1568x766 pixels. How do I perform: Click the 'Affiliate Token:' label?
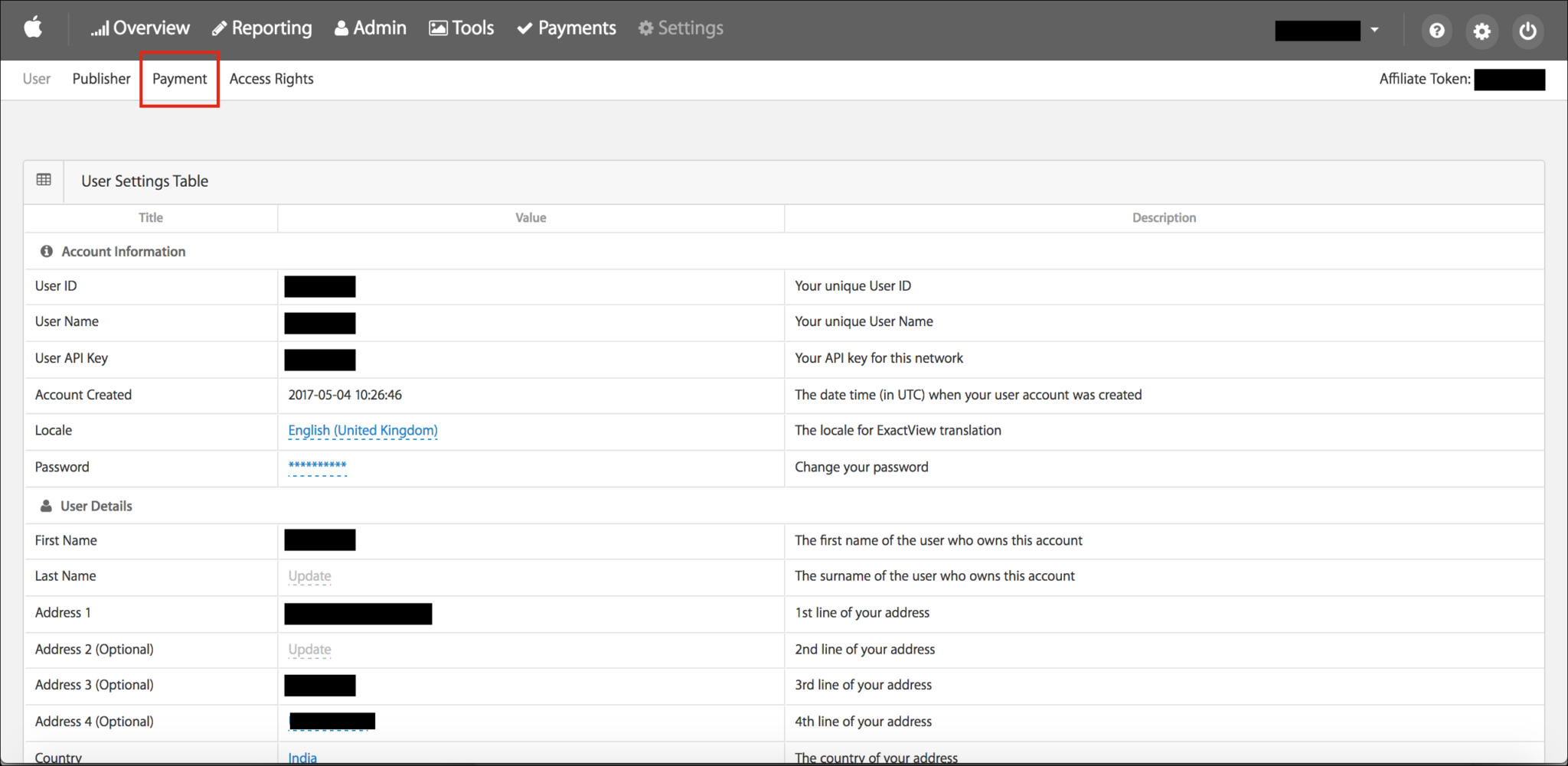(x=1425, y=79)
